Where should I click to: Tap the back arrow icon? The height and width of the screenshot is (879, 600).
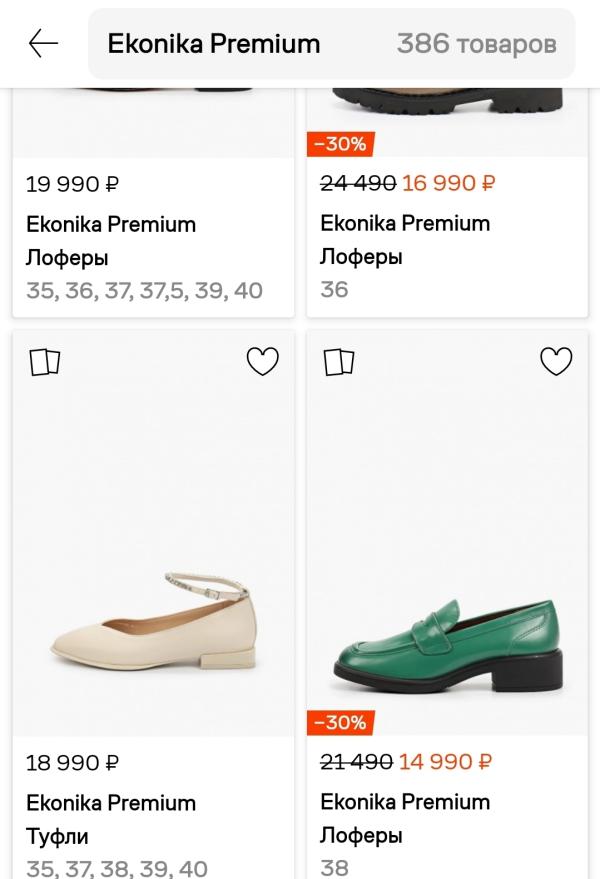43,43
